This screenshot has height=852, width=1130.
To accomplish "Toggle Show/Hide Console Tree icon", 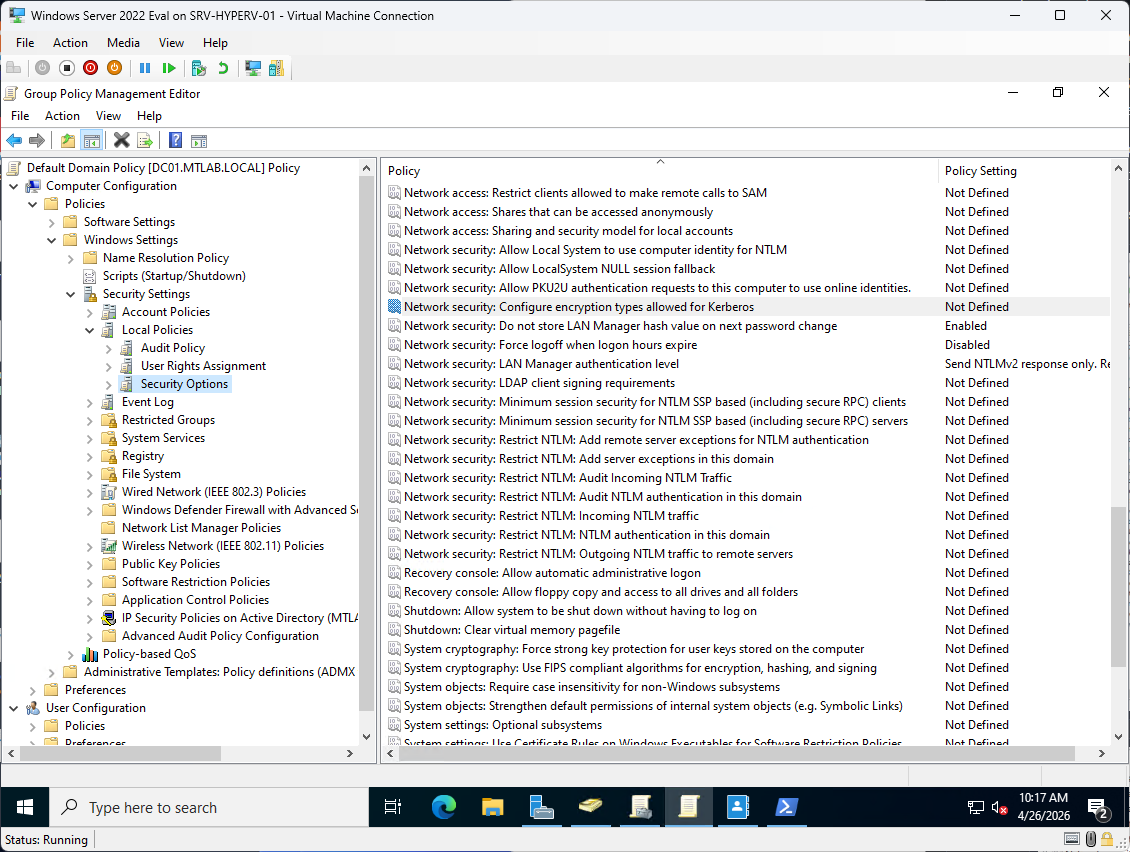I will pos(92,141).
